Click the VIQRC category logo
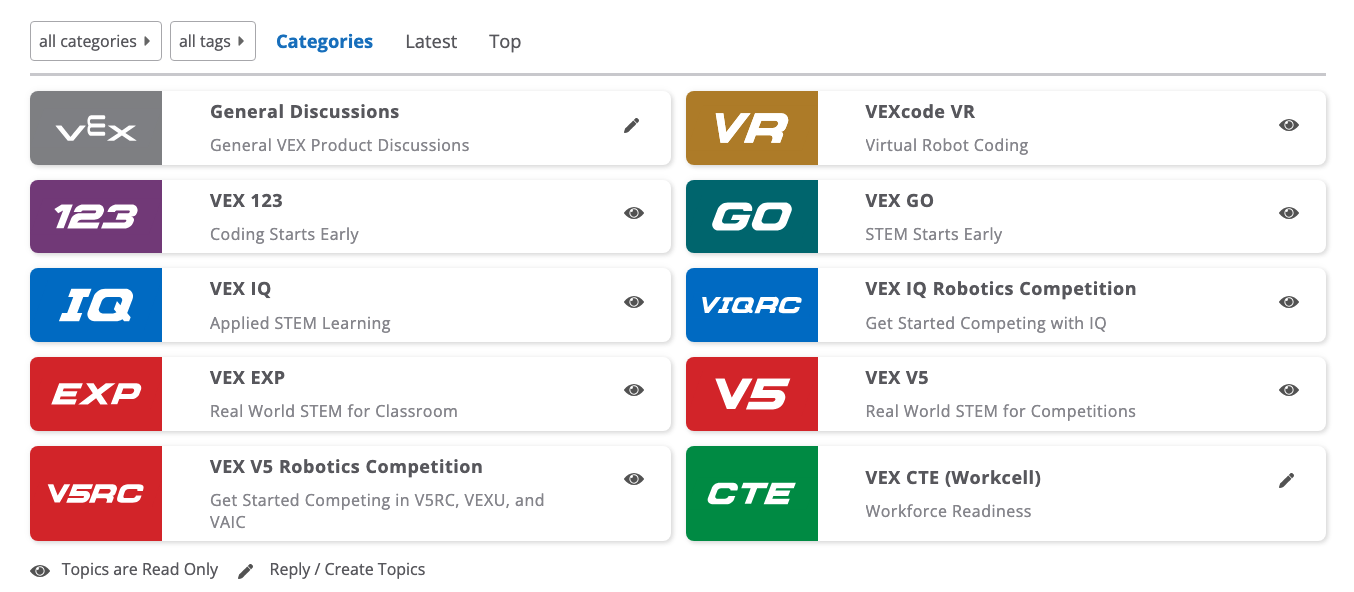 tap(752, 305)
